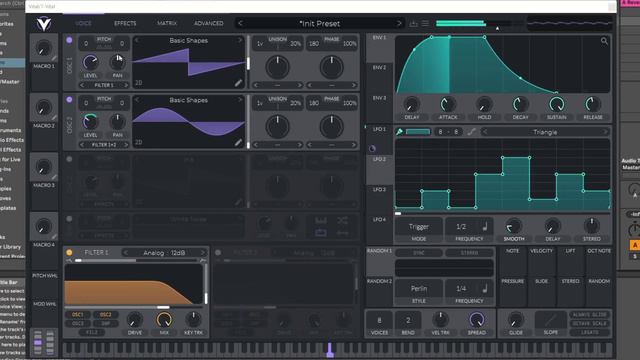Enable oscillator 3 power toggle
Screen dimensions: 640x360
pyautogui.click(x=69, y=159)
